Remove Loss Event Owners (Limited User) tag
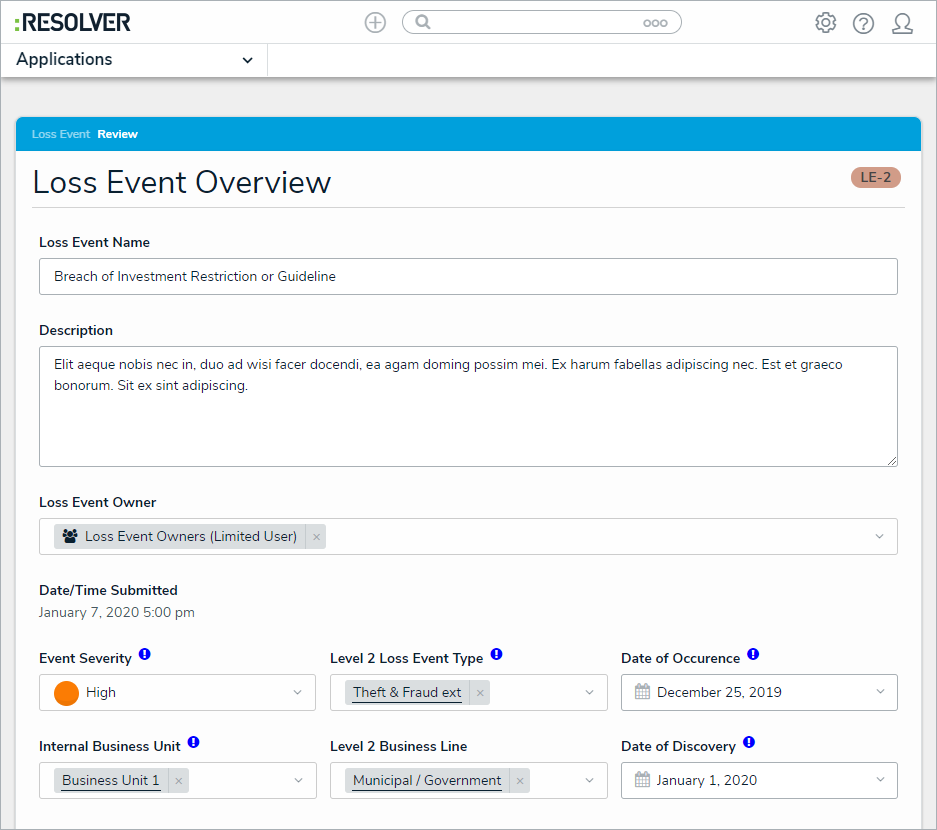This screenshot has height=830, width=937. tap(316, 537)
